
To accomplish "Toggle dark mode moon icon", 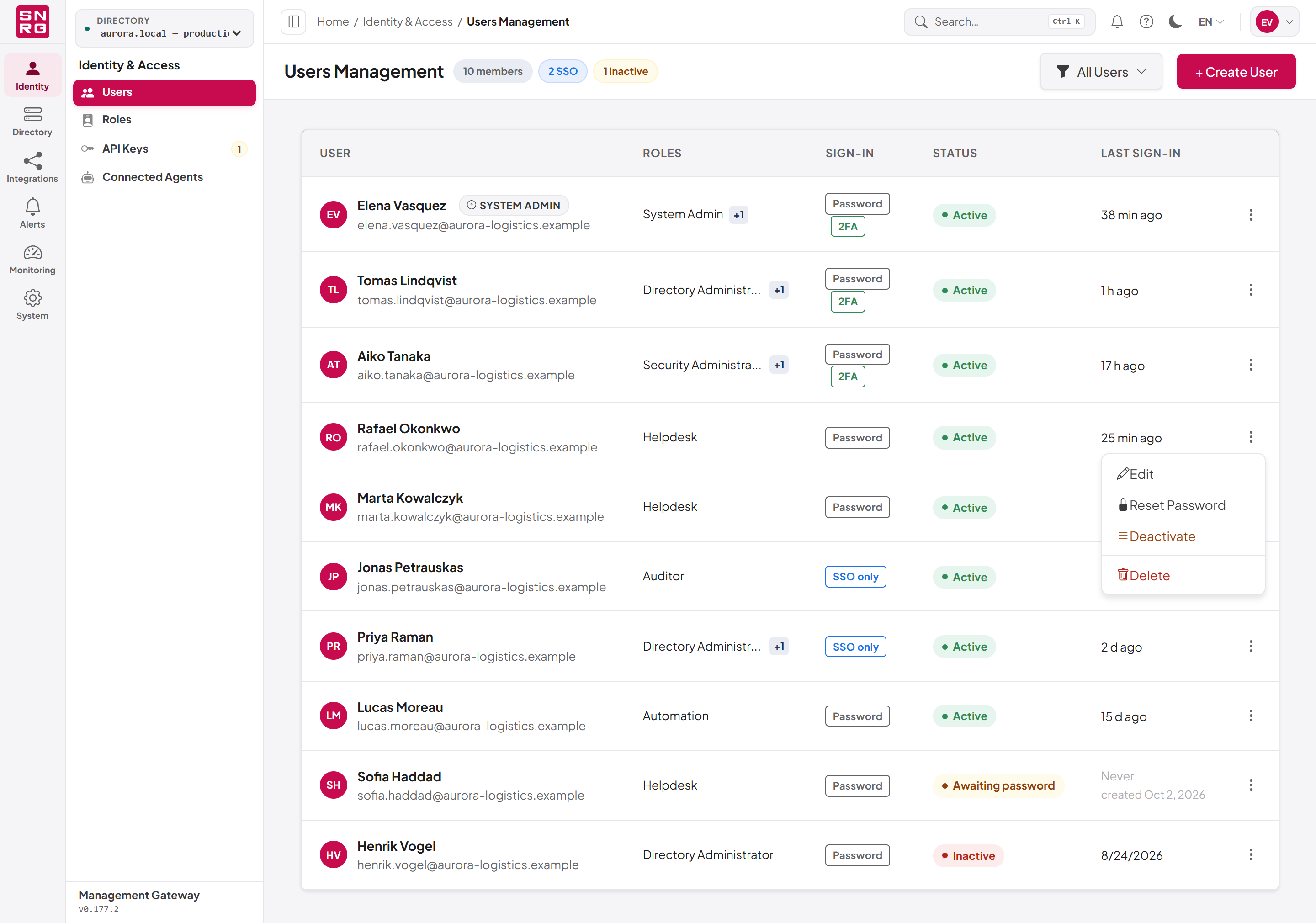I will pos(1175,22).
